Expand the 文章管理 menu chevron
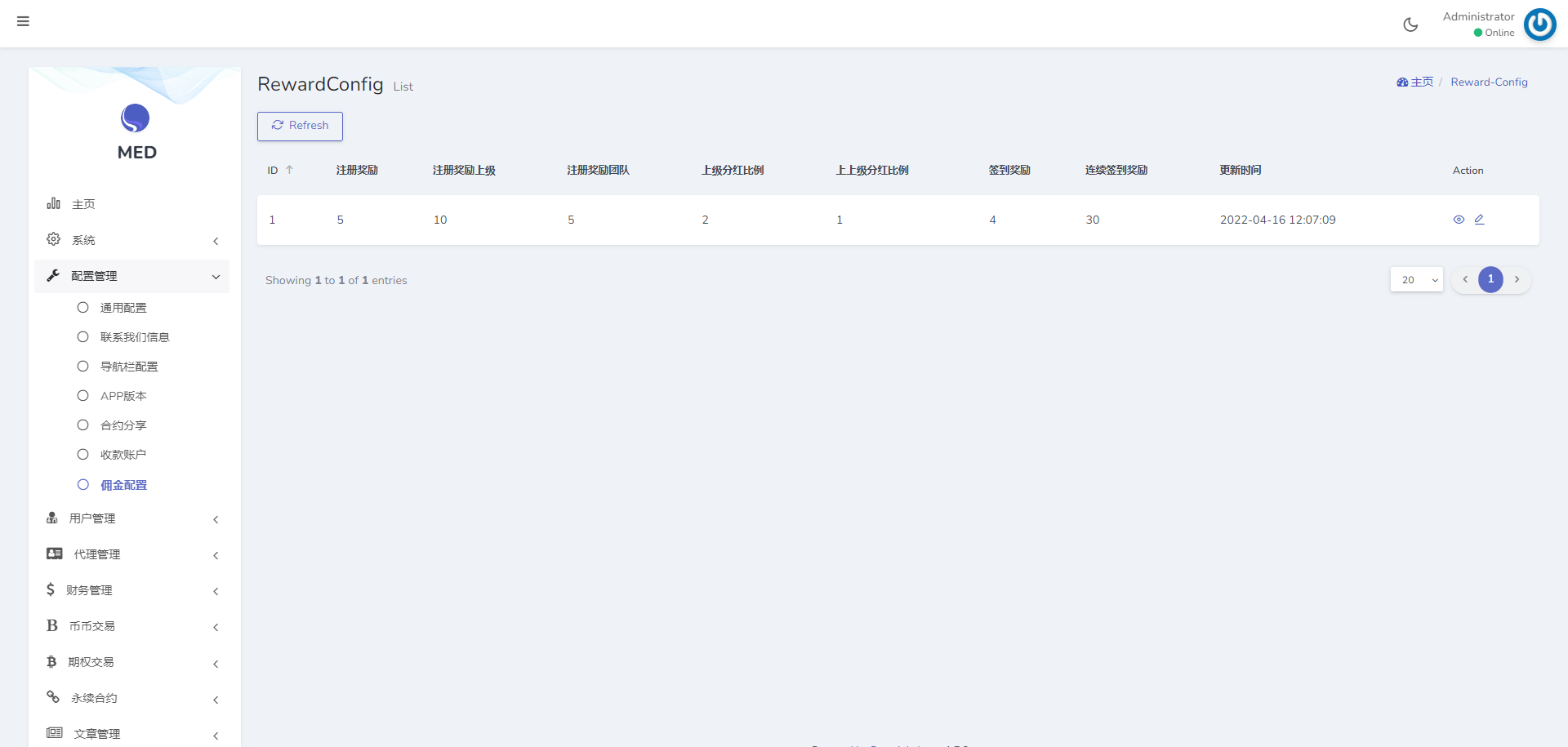 [216, 736]
